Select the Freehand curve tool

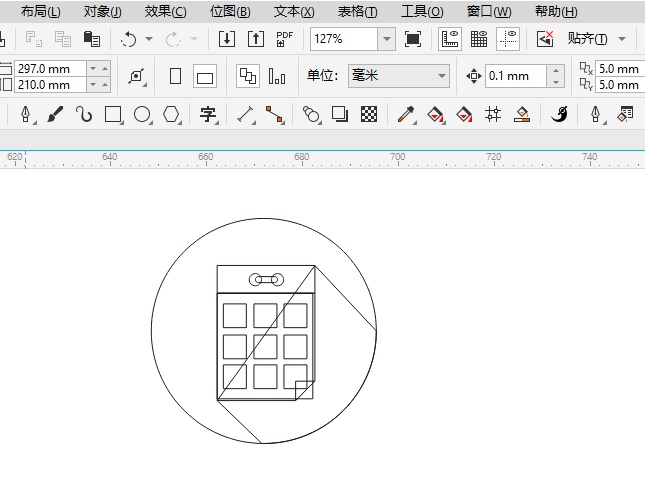(84, 114)
